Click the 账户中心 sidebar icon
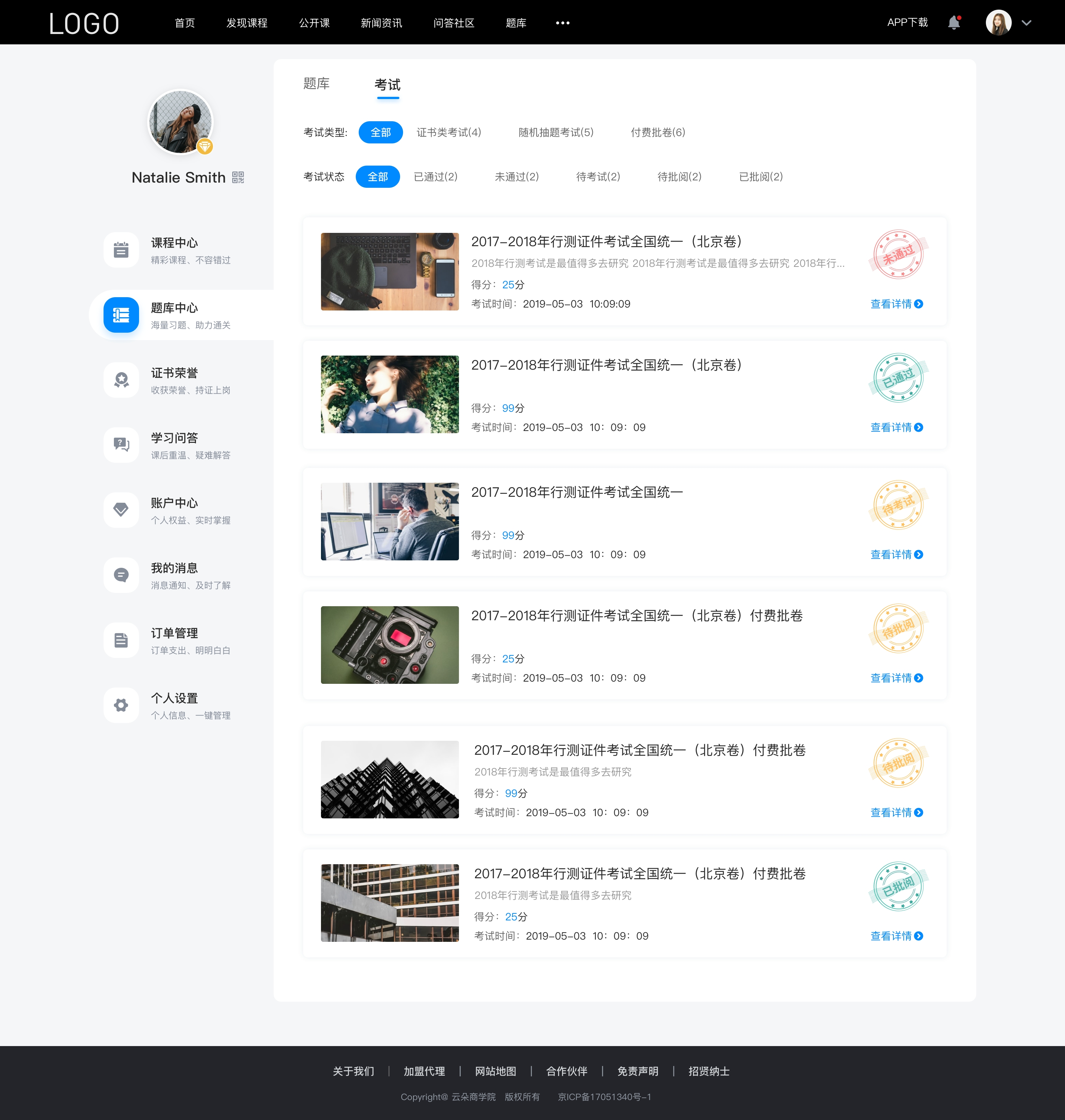The height and width of the screenshot is (1120, 1065). (x=120, y=510)
